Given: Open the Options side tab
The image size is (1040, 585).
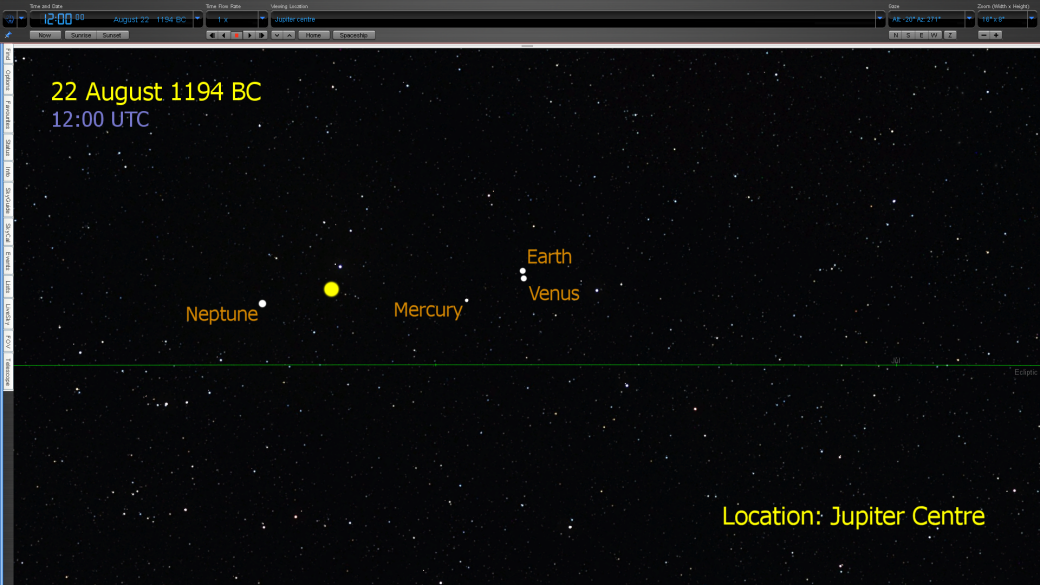Looking at the screenshot, I should coord(8,80).
